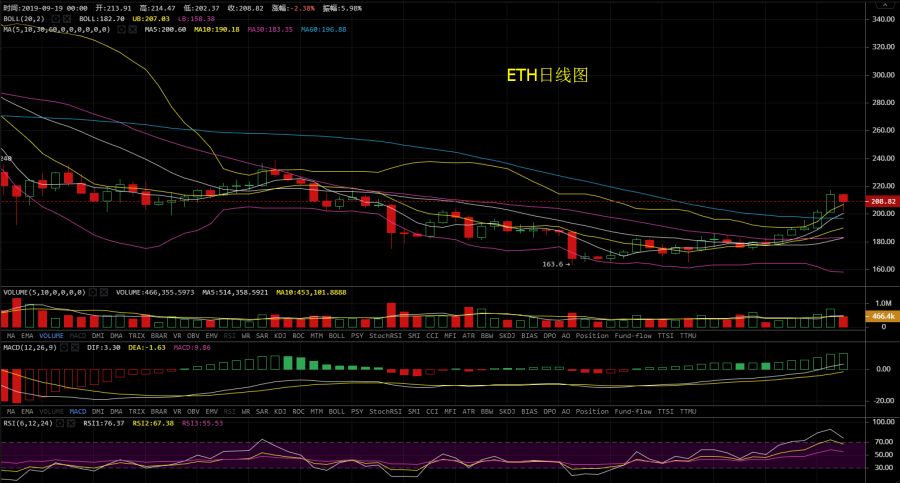Click the orange 466.4k volume axis tag
Screen dimensions: 900x483
pyautogui.click(x=882, y=316)
